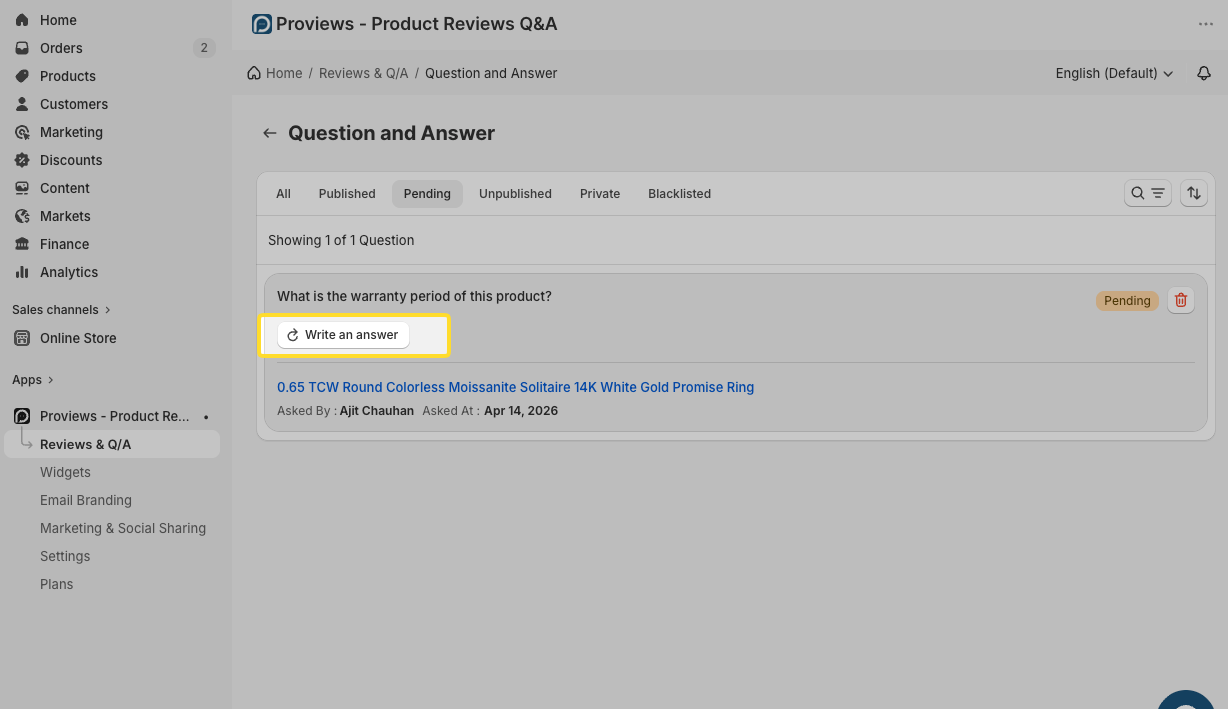Image resolution: width=1228 pixels, height=709 pixels.
Task: Open the Private tab
Action: click(x=600, y=194)
